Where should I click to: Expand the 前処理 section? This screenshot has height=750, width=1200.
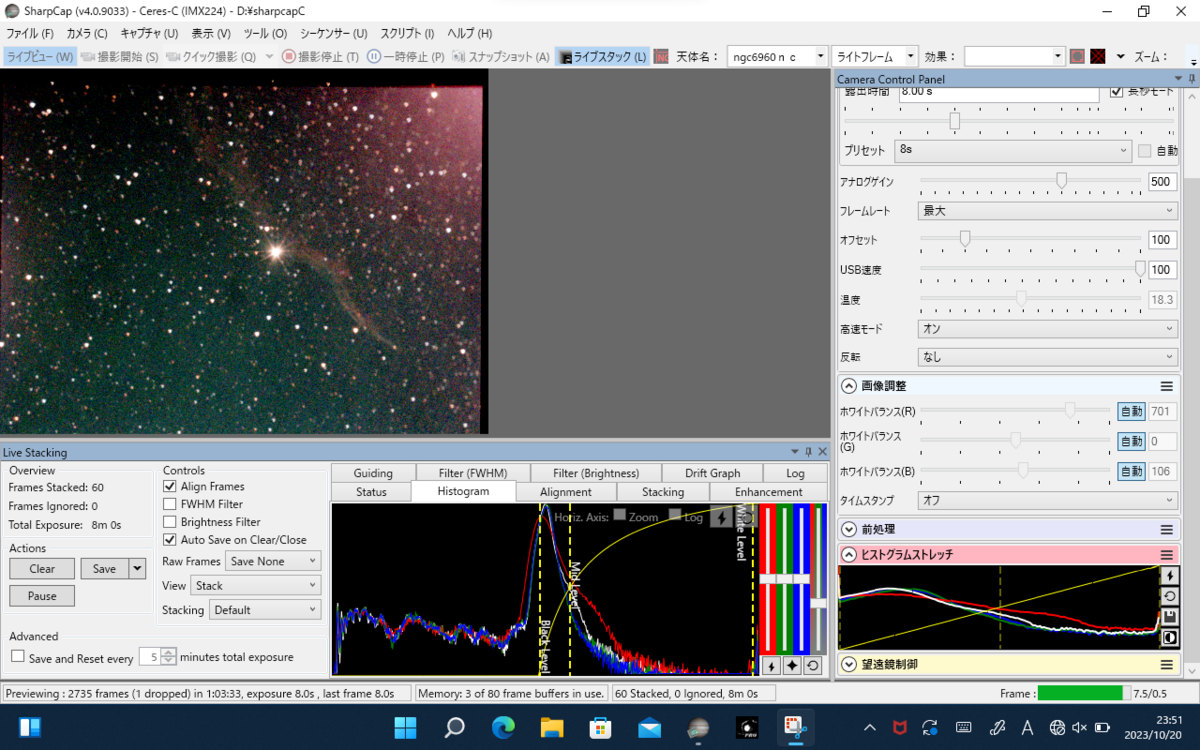pos(849,529)
